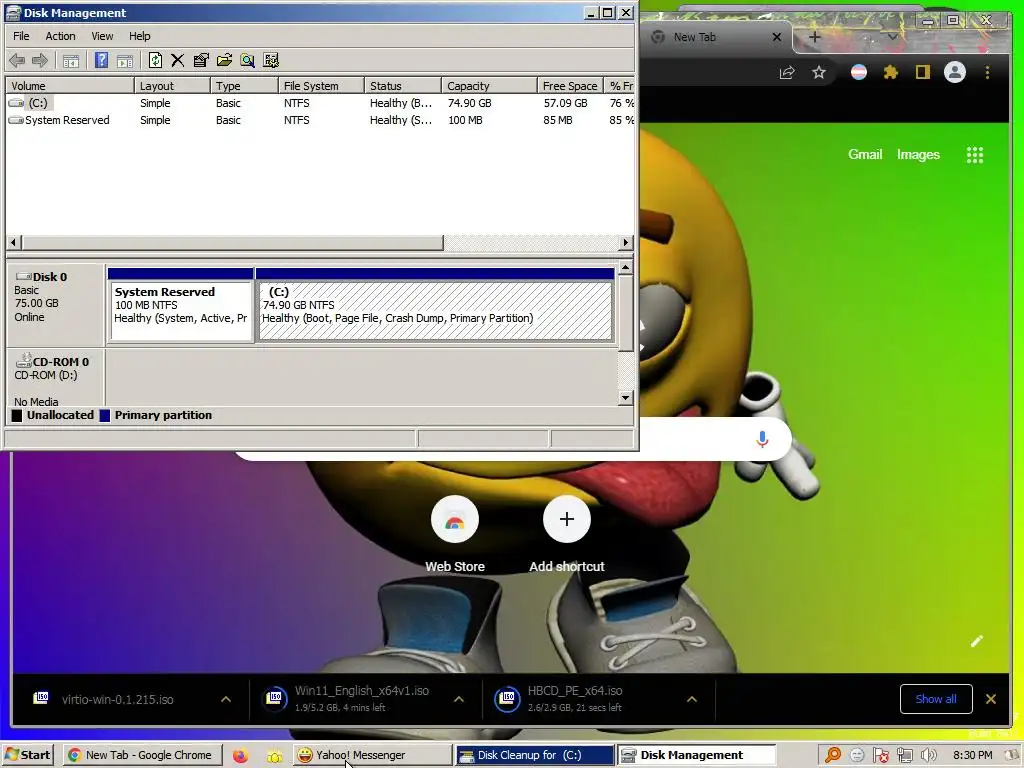1024x768 pixels.
Task: Open the virtio-win-0.1.215.iso download item
Action: point(118,699)
